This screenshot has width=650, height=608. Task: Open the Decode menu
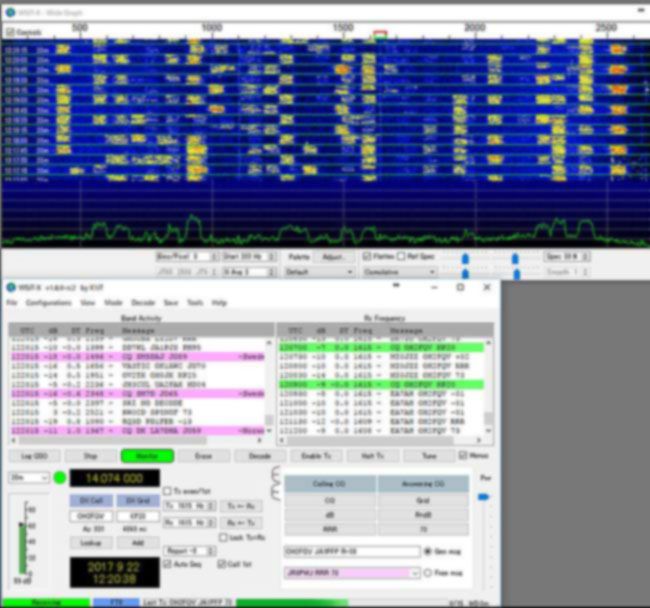coord(143,302)
